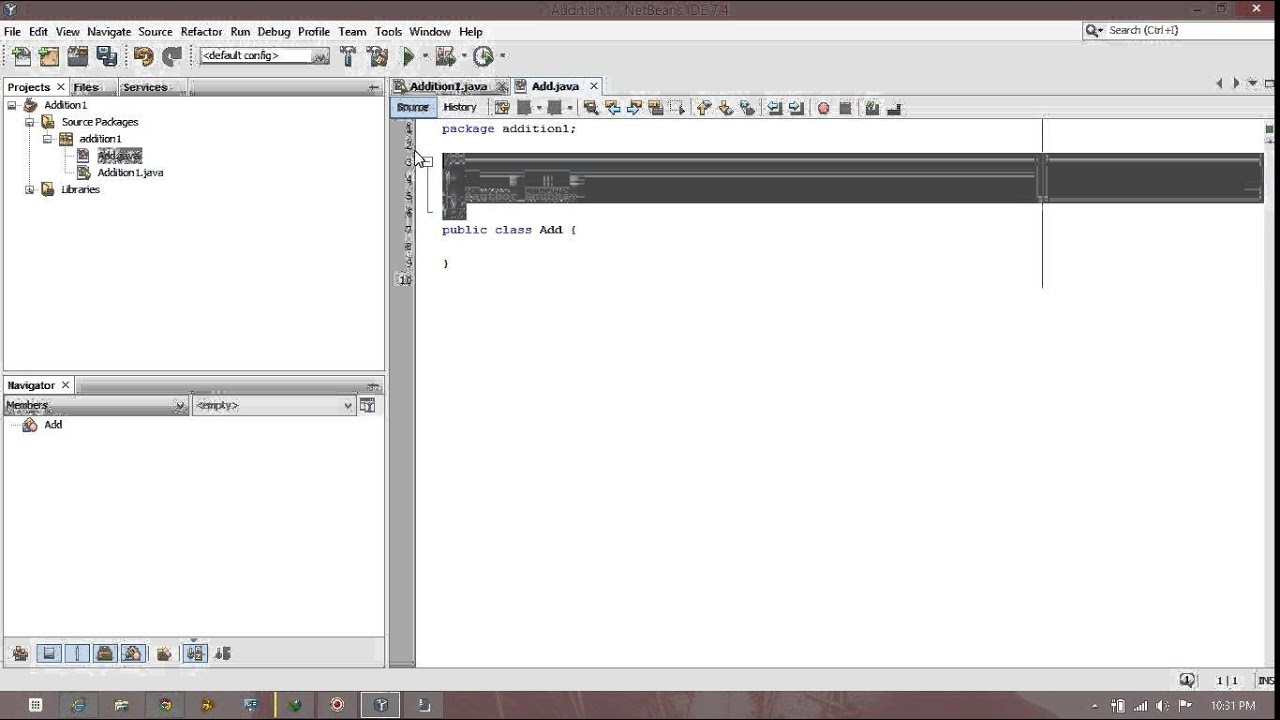This screenshot has width=1280, height=720.
Task: Toggle Sort by Name in Navigator
Action: 195,653
